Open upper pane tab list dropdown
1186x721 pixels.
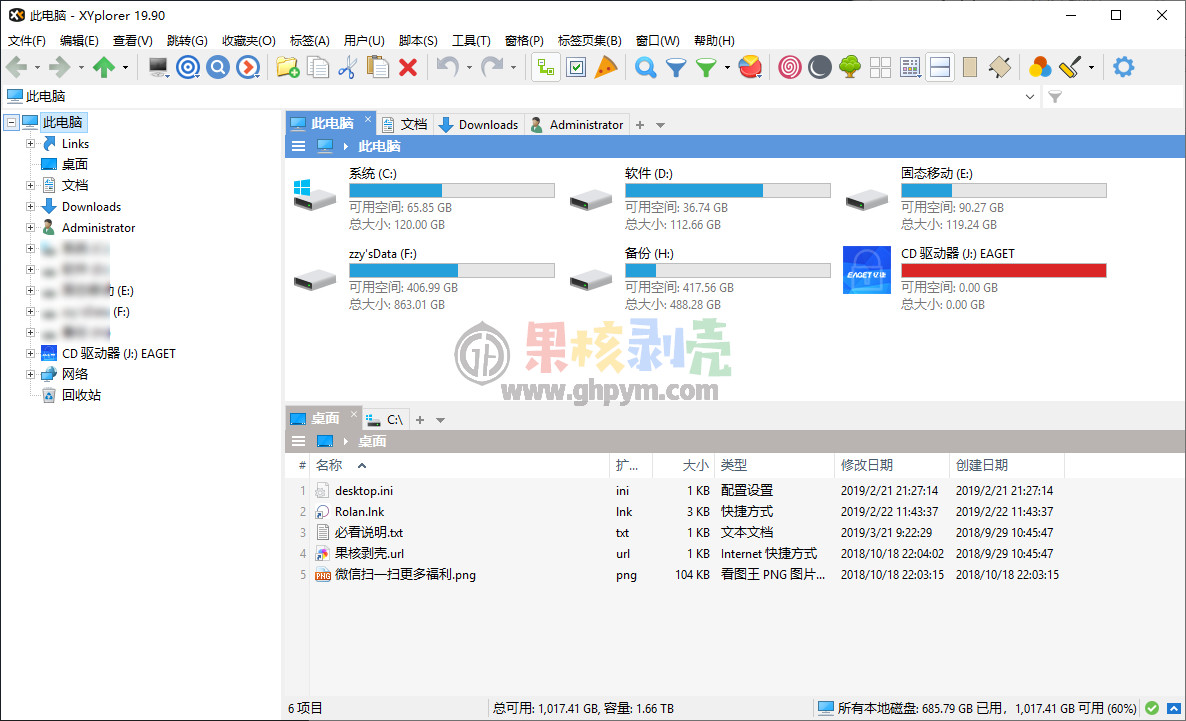point(660,125)
